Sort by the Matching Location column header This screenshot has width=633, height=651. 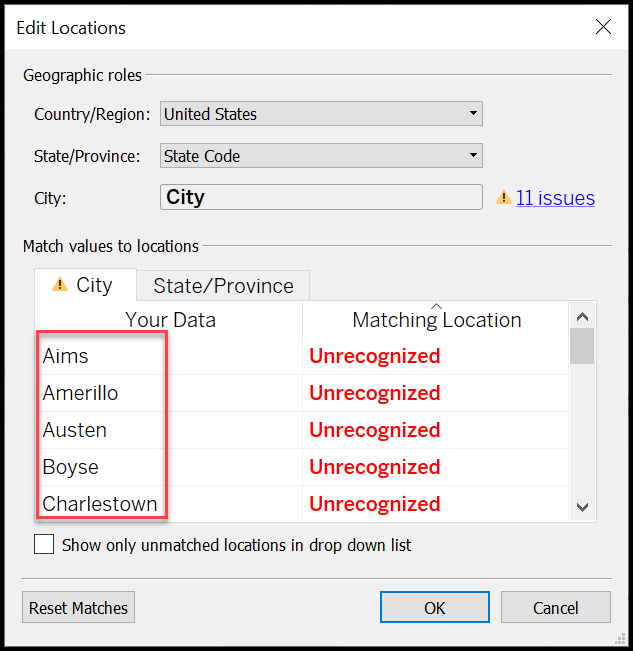pos(436,320)
